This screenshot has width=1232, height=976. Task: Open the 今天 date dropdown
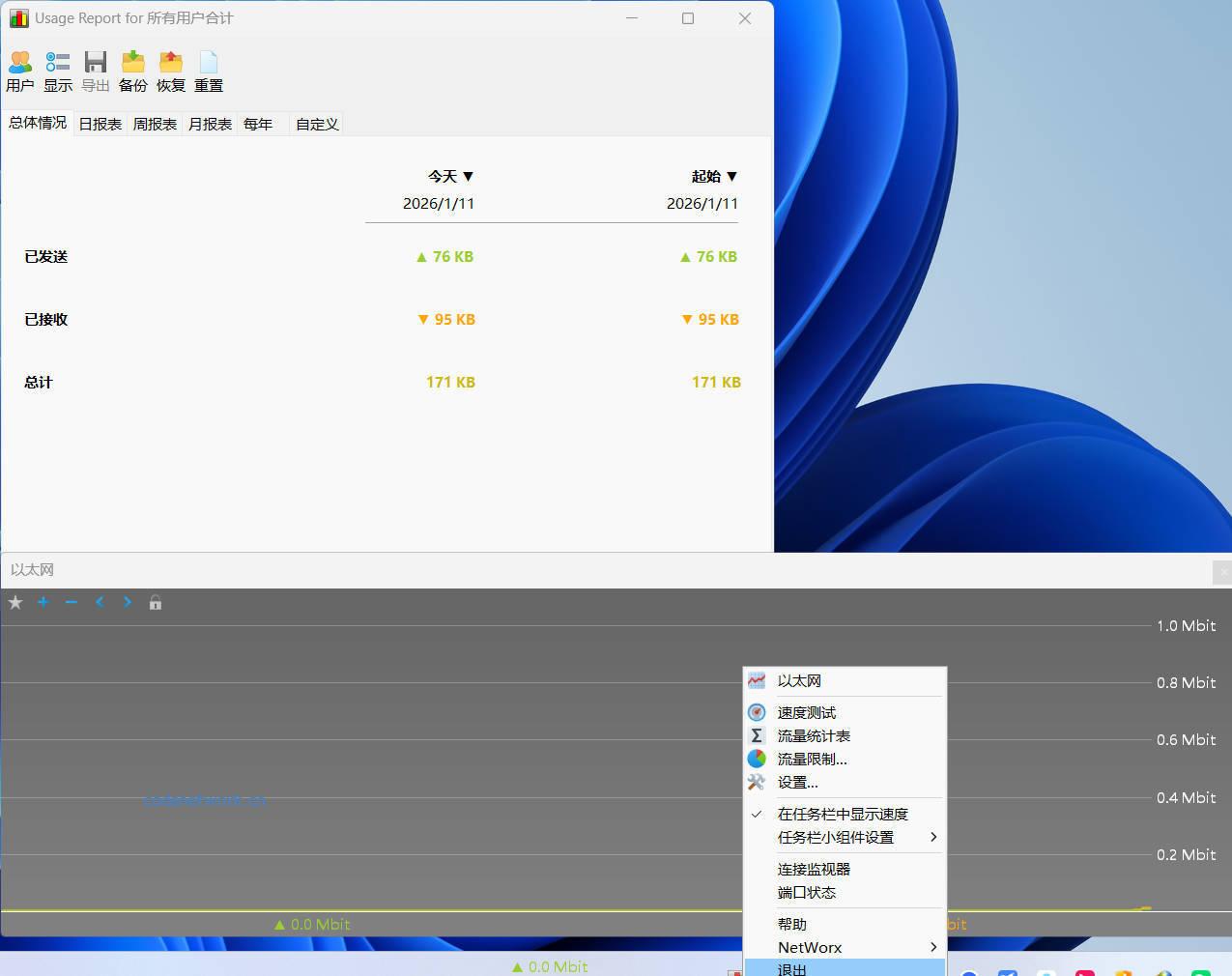[450, 176]
